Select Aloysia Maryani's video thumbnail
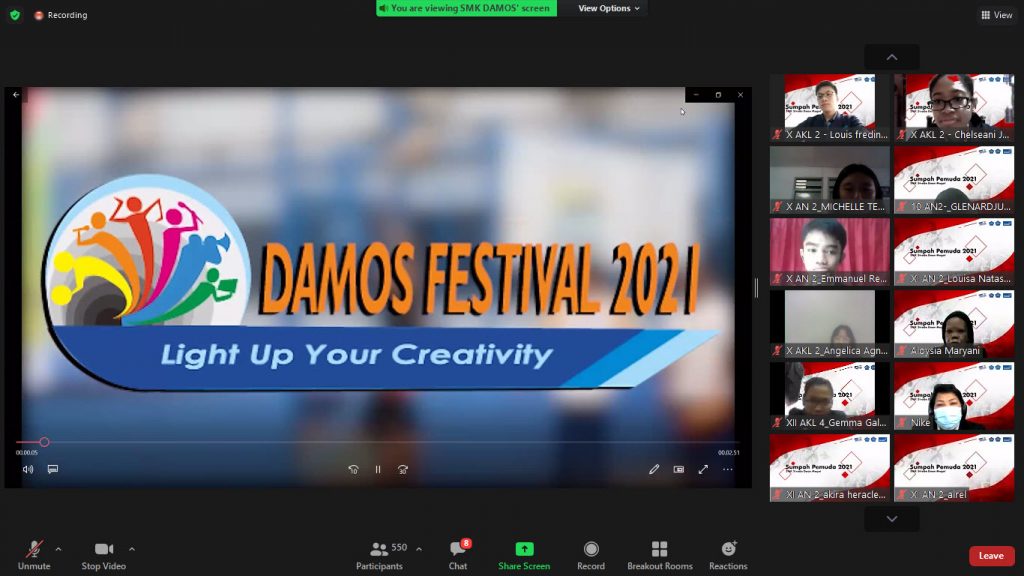The width and height of the screenshot is (1024, 576). pos(954,324)
